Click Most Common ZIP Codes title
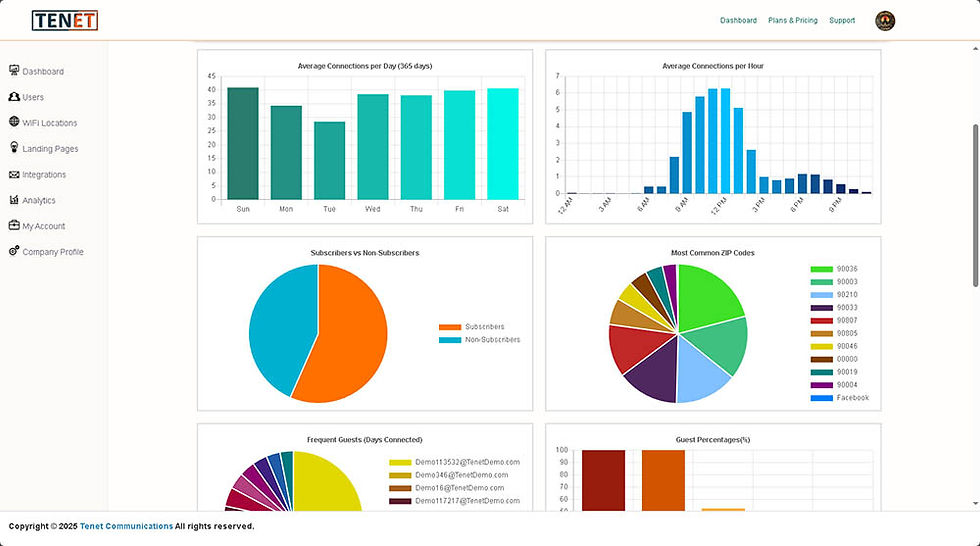980x546 pixels. point(713,253)
